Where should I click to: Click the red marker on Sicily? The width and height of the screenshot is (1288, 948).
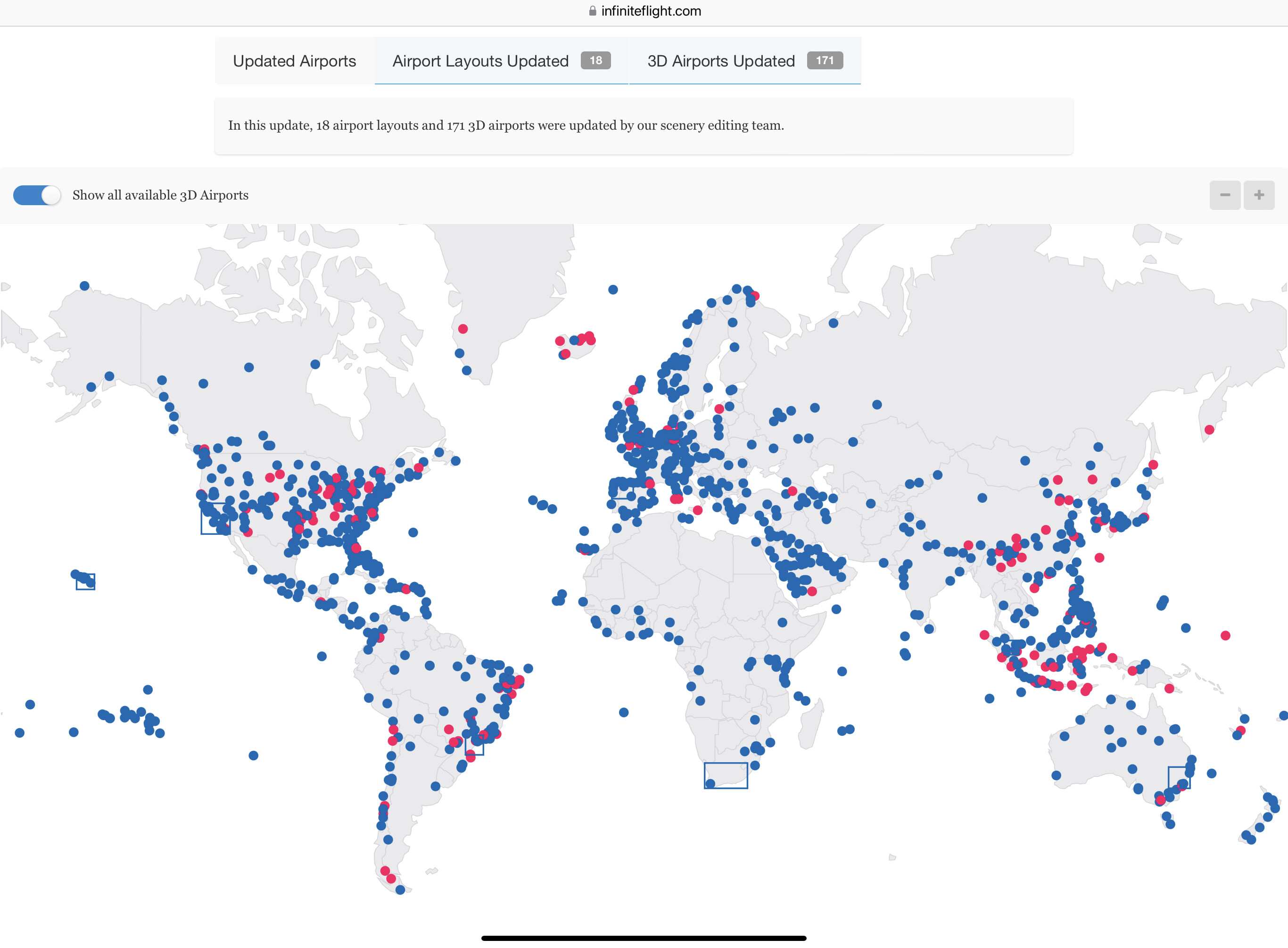point(697,510)
